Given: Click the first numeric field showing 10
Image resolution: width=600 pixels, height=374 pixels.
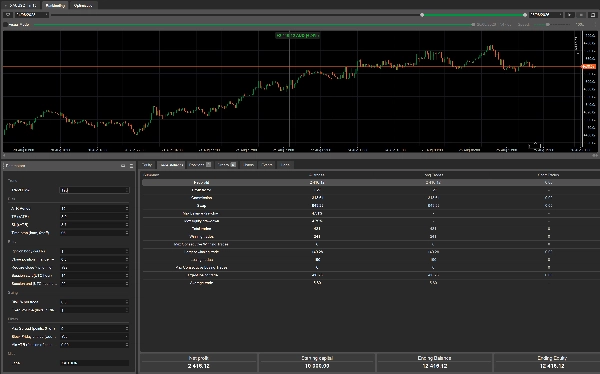Looking at the screenshot, I should pyautogui.click(x=95, y=209).
